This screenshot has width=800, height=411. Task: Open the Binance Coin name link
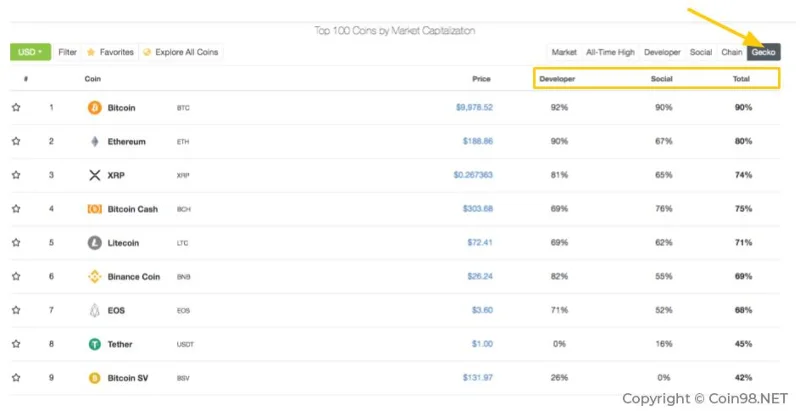[x=134, y=276]
